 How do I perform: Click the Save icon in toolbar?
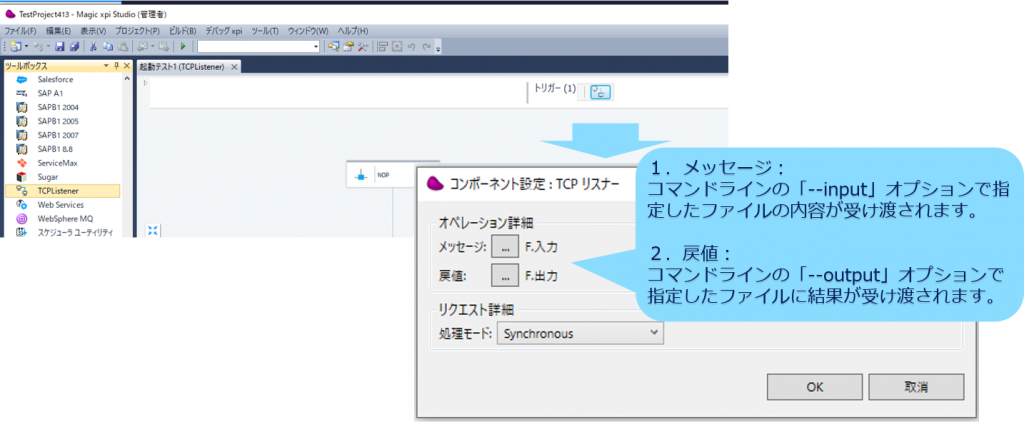click(60, 47)
